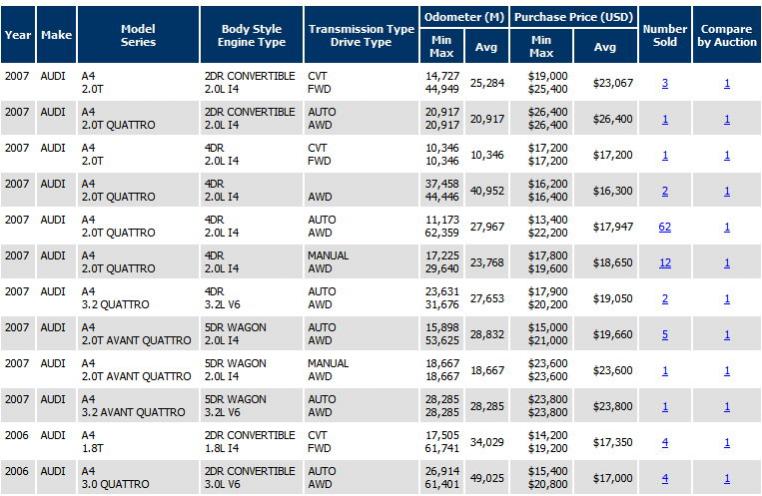Compare by auction for row with 62 sold

tap(727, 227)
